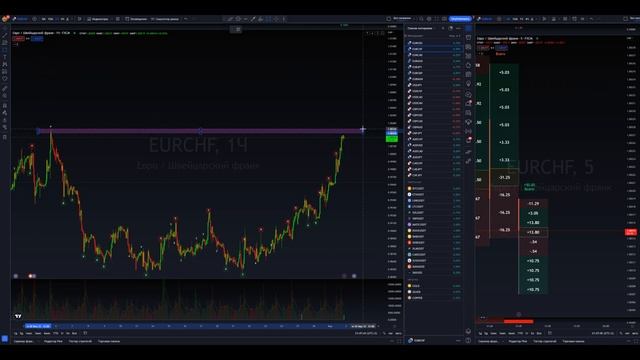Click add symbol plus in watchlist header
The height and width of the screenshot is (360, 640).
(x=443, y=28)
